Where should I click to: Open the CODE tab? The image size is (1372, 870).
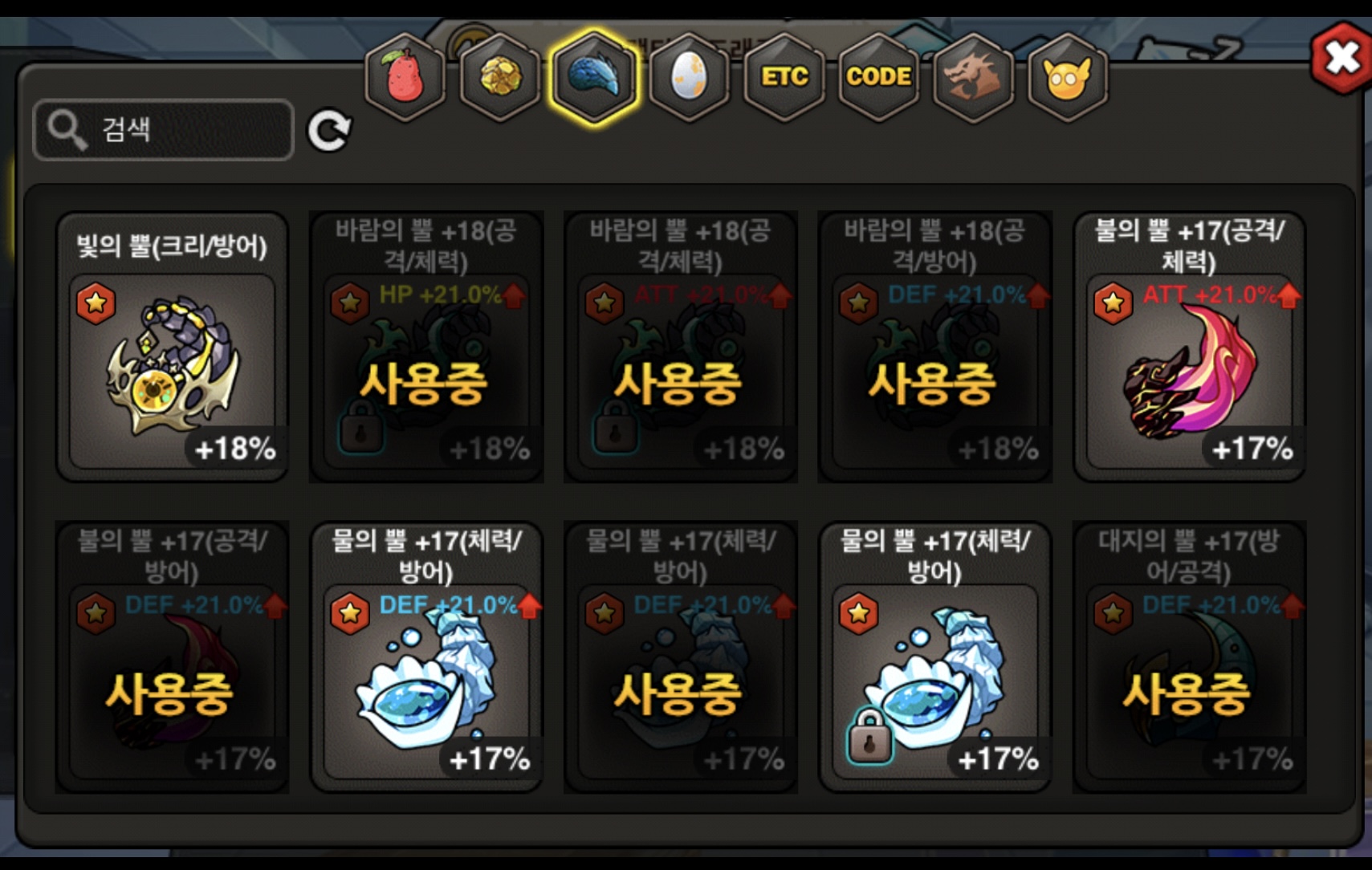point(879,77)
